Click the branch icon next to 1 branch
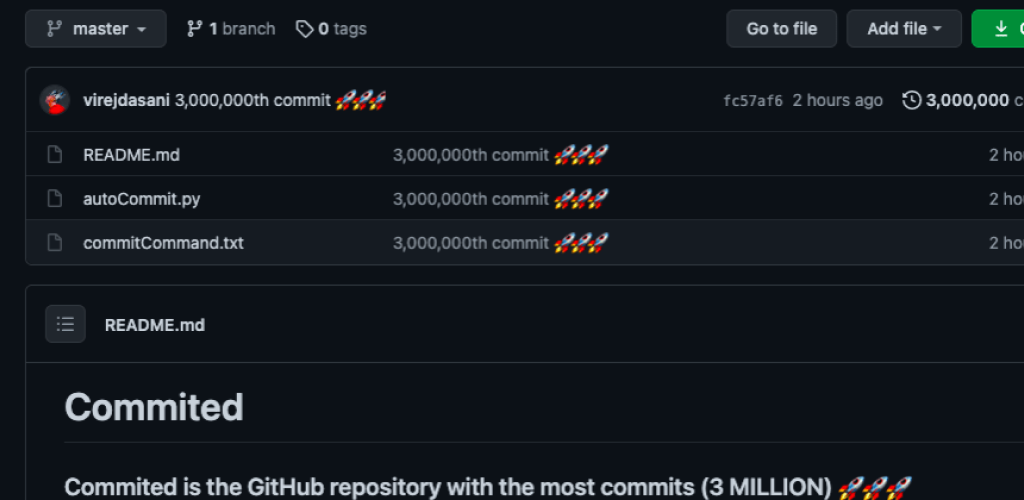Image resolution: width=1024 pixels, height=500 pixels. [195, 29]
